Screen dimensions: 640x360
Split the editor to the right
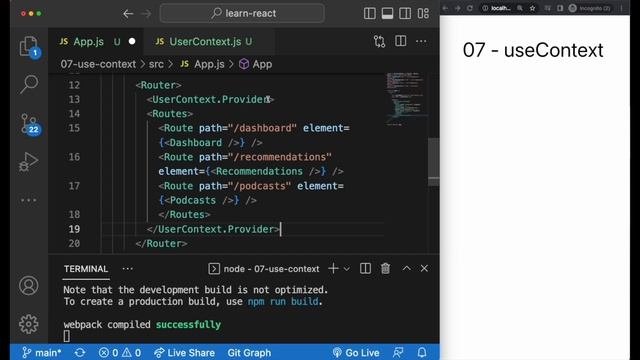click(x=400, y=41)
